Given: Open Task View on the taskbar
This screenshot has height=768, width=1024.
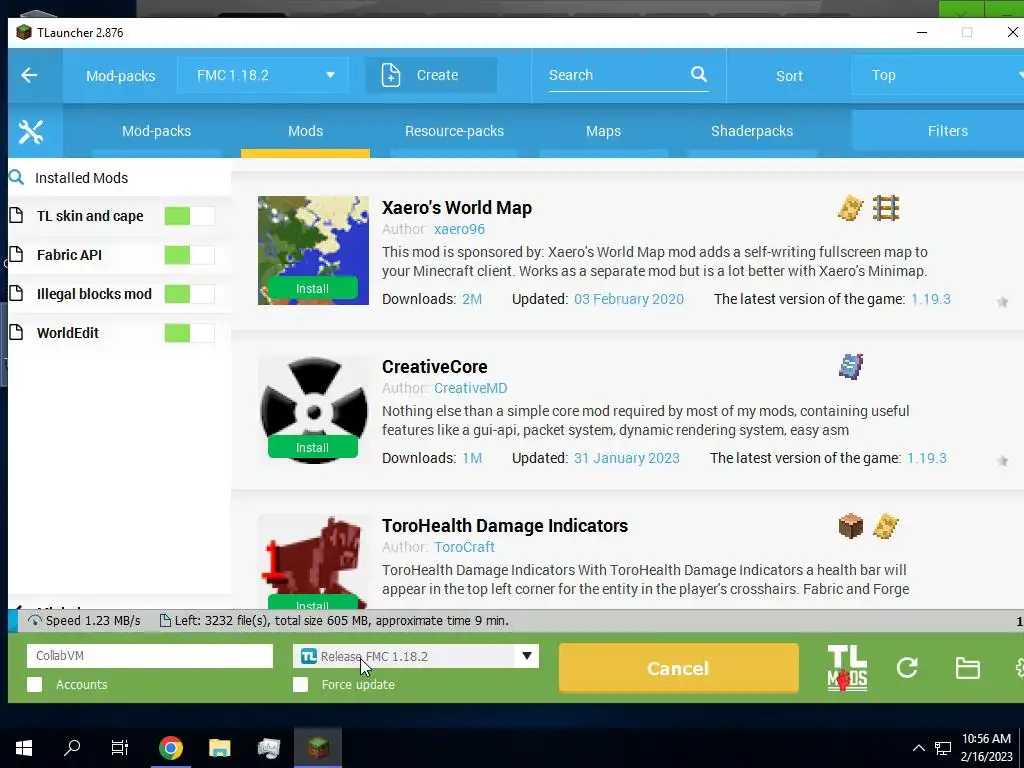Looking at the screenshot, I should (x=120, y=748).
